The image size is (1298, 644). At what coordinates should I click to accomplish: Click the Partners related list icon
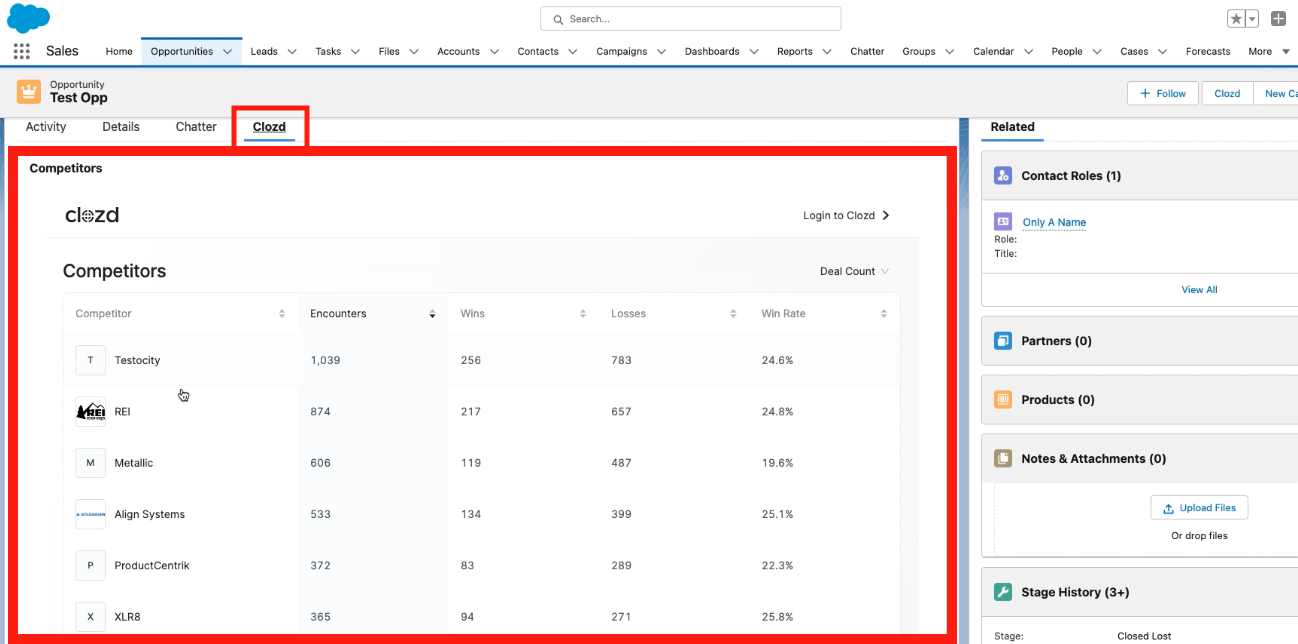point(1003,341)
